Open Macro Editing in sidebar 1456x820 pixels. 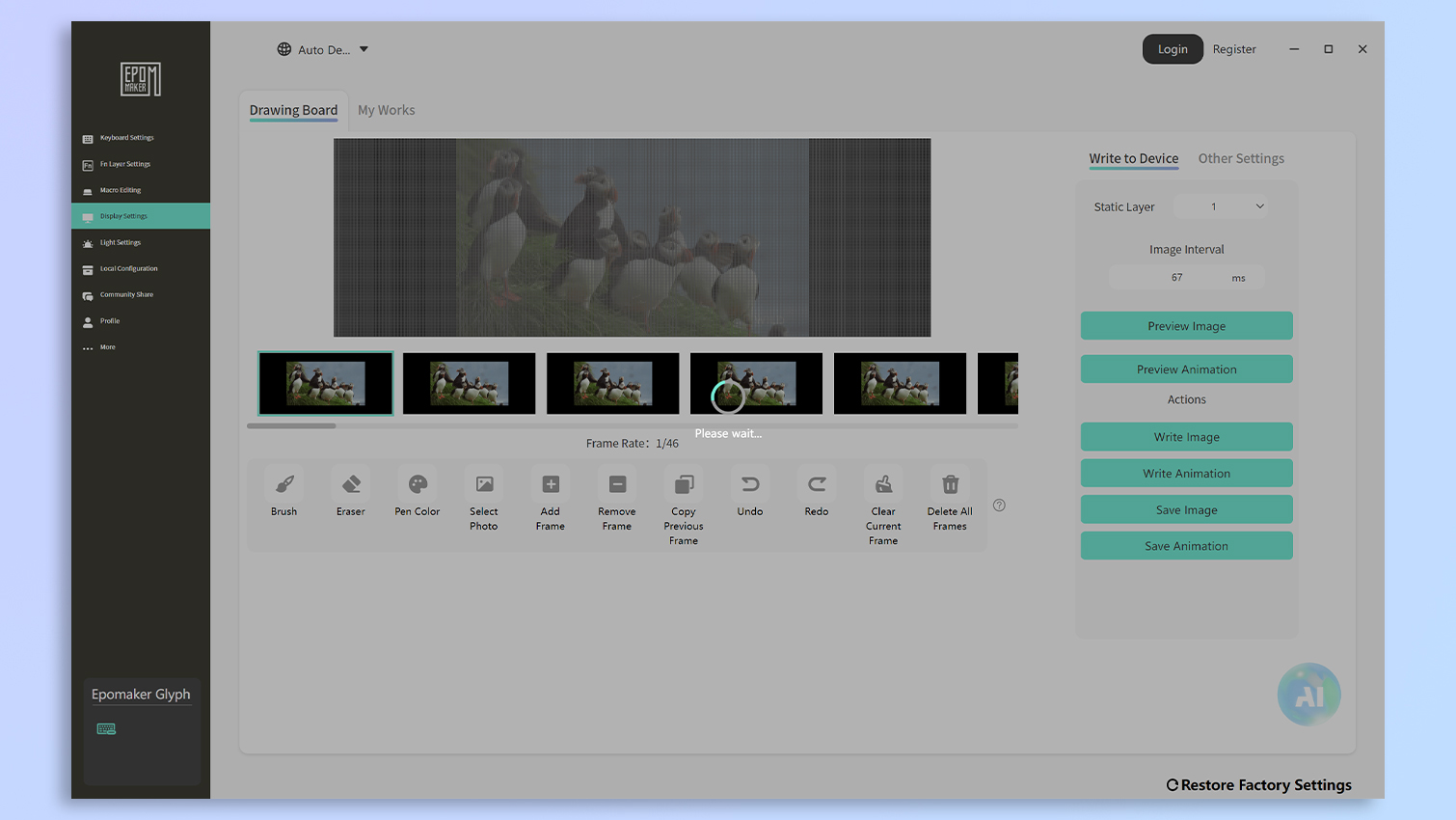[141, 190]
